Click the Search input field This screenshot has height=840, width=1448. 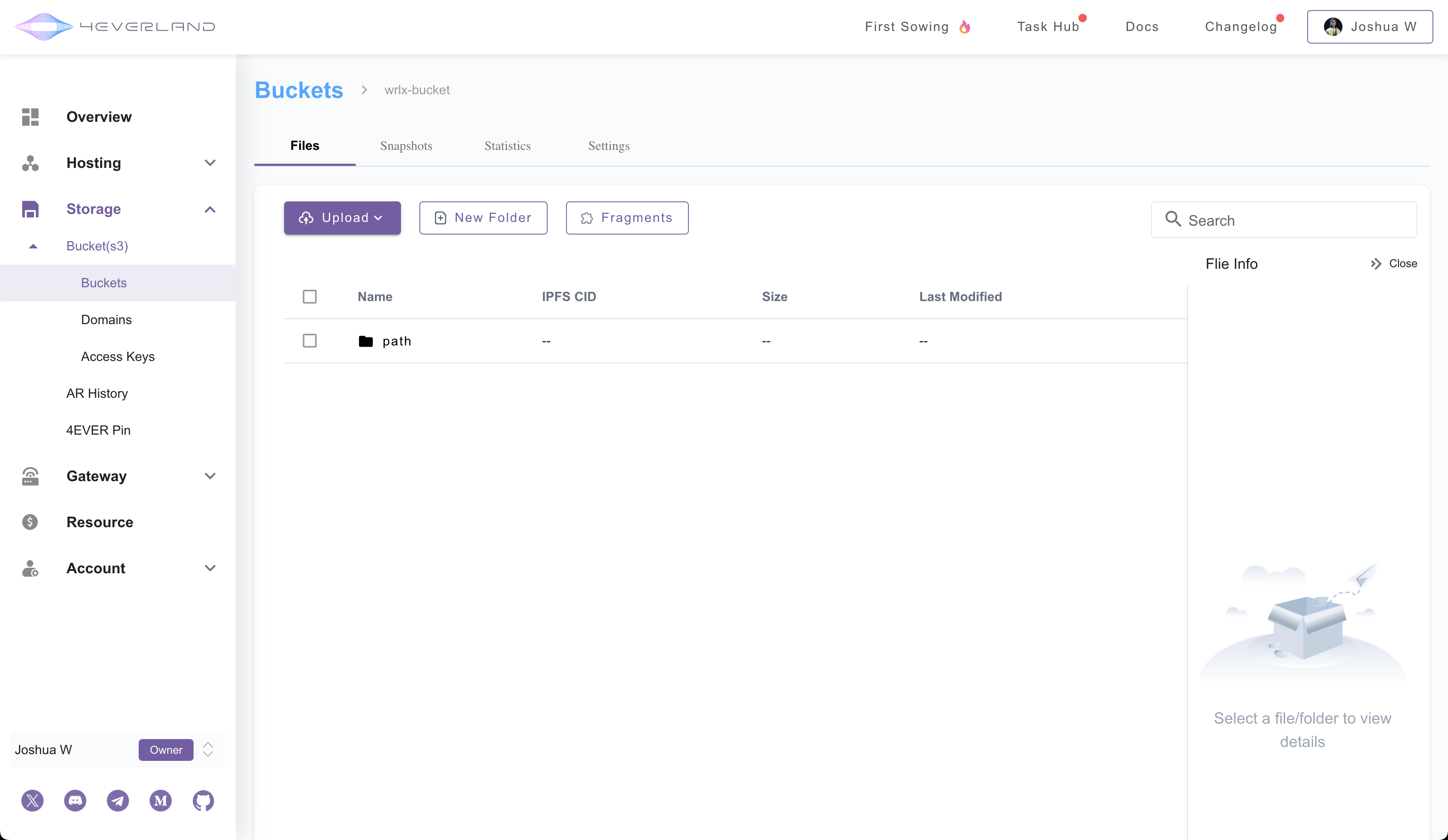coord(1293,221)
